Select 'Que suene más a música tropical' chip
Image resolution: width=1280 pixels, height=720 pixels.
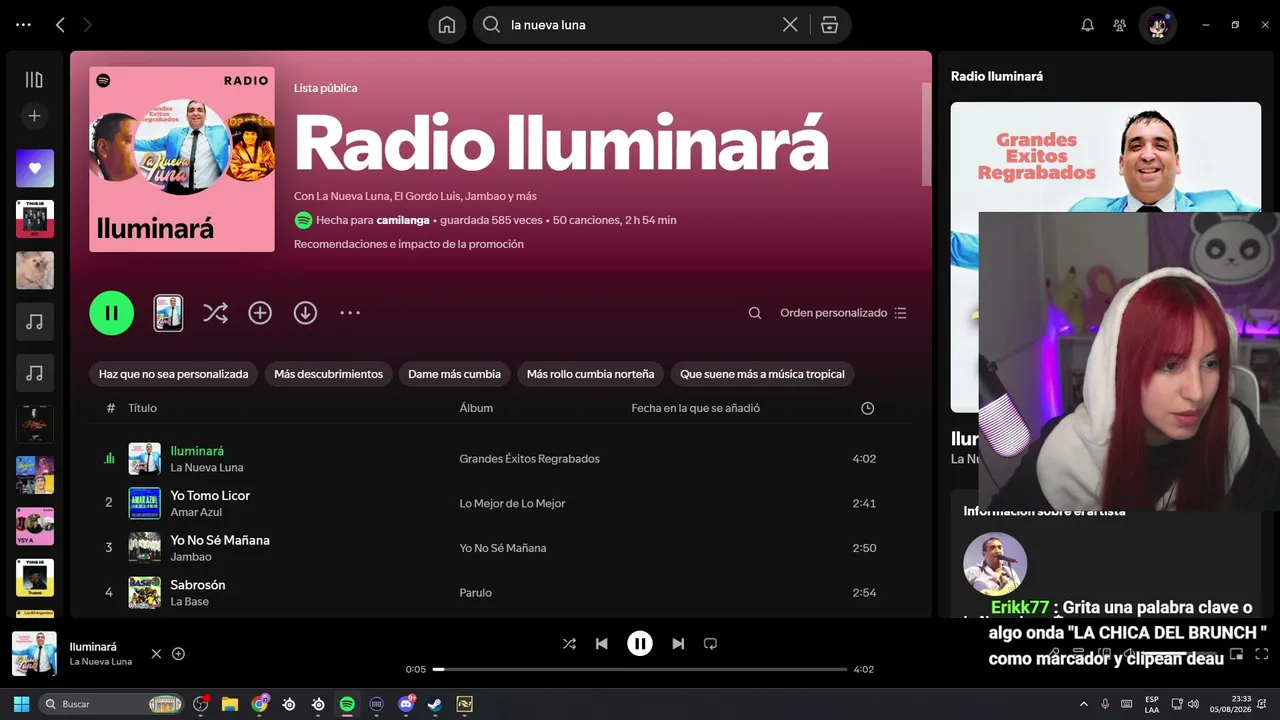(x=762, y=374)
